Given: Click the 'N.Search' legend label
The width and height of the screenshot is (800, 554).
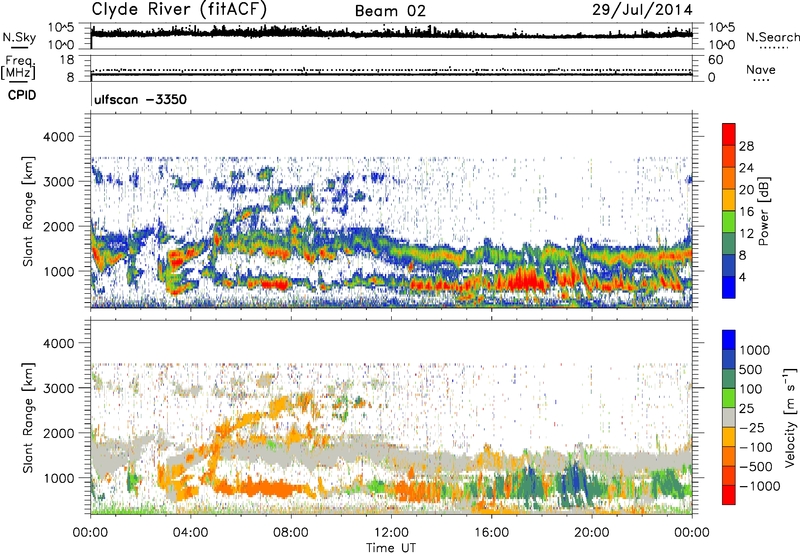Looking at the screenshot, I should [x=773, y=37].
